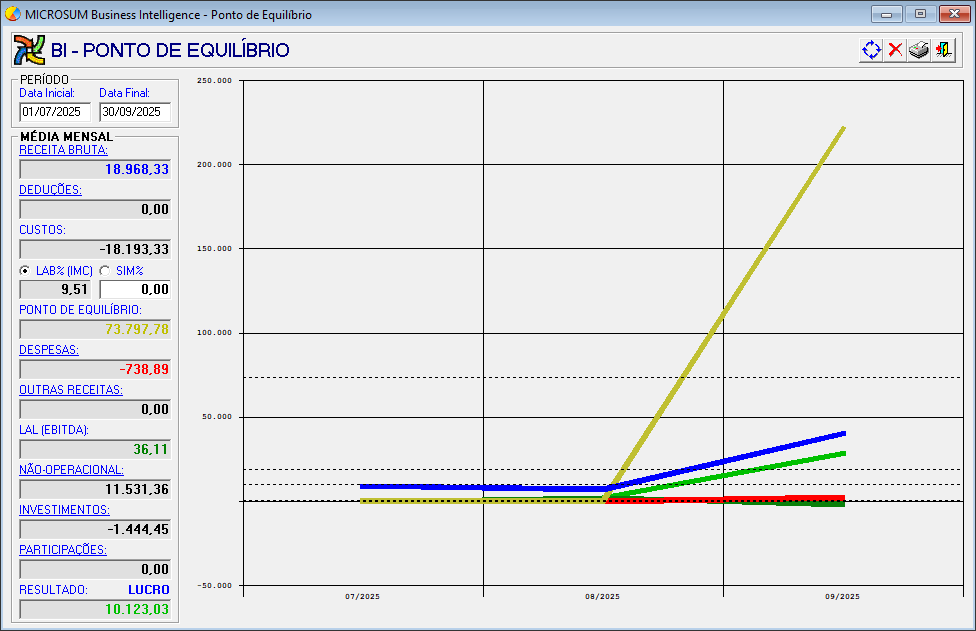Click the MICROSUM colorful logo icon
This screenshot has width=976, height=631.
click(x=29, y=50)
